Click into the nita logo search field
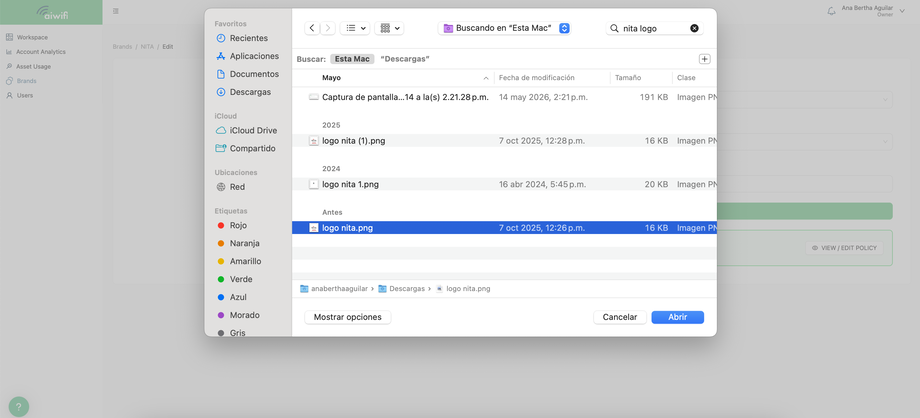This screenshot has height=418, width=920. [652, 28]
